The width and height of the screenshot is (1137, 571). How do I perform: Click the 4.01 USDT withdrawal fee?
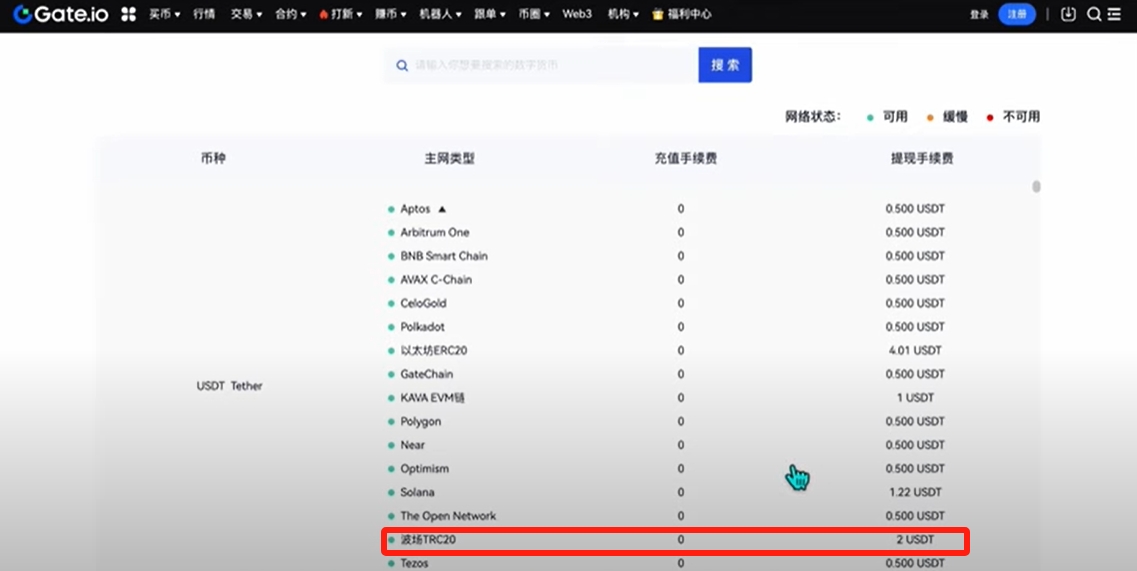[915, 350]
